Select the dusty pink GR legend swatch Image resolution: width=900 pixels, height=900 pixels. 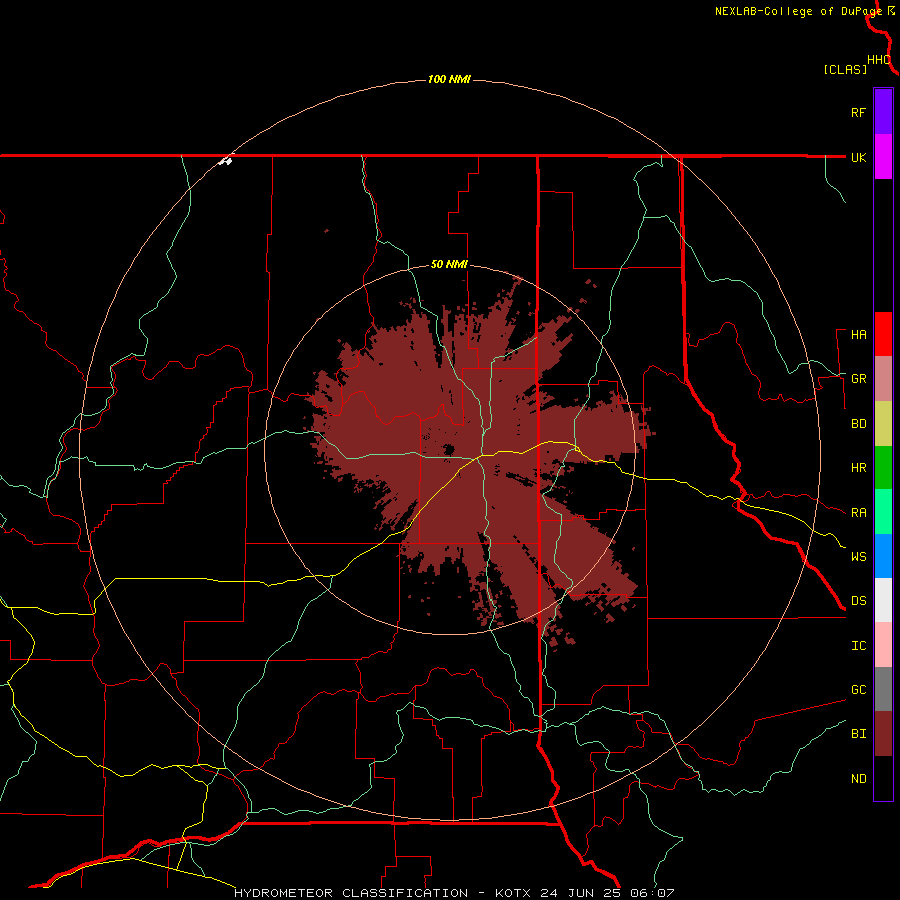pos(883,379)
